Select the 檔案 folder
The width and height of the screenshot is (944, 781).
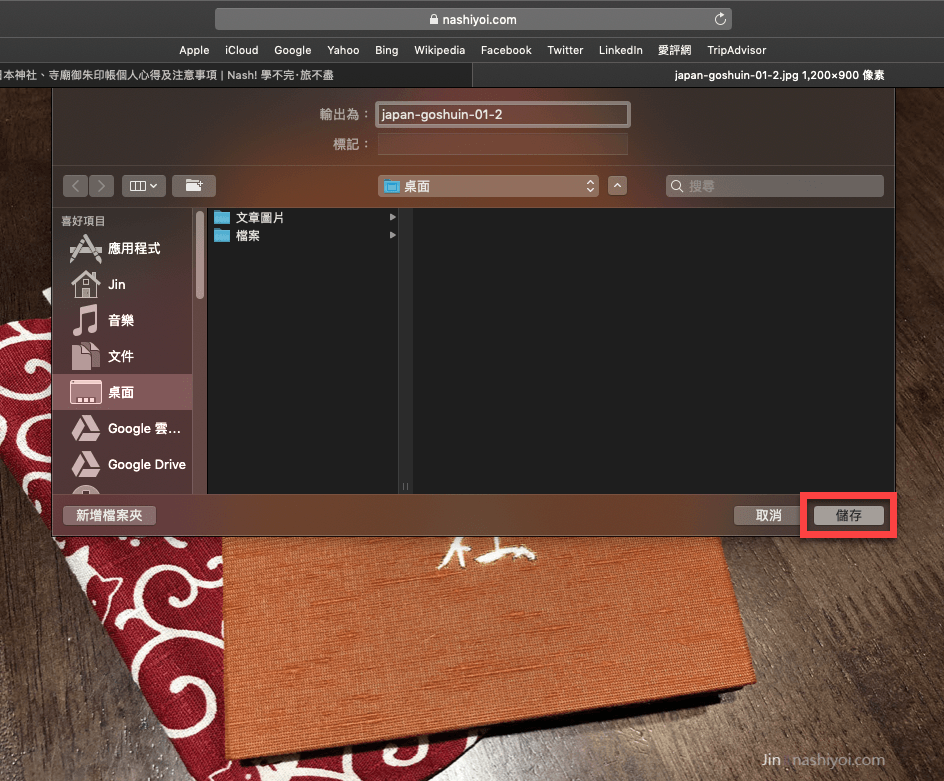click(305, 235)
